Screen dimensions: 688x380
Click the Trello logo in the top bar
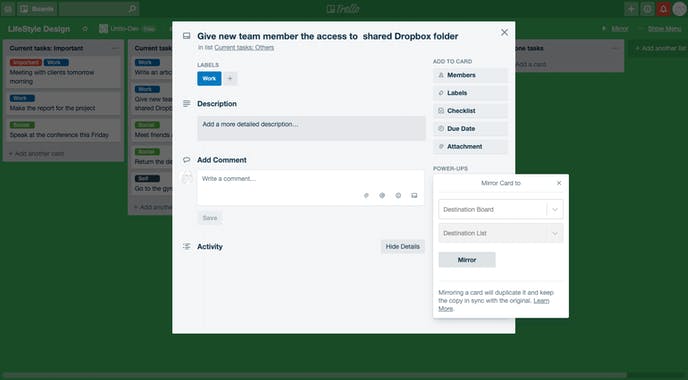click(344, 9)
